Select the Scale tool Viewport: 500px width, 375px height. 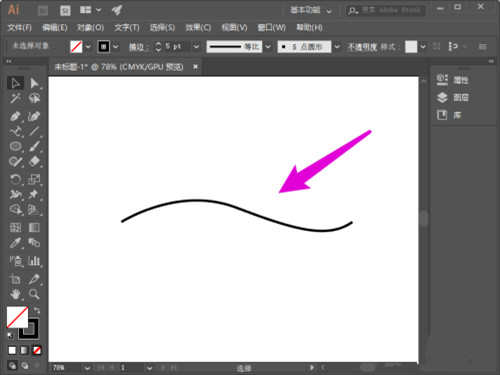coord(34,179)
